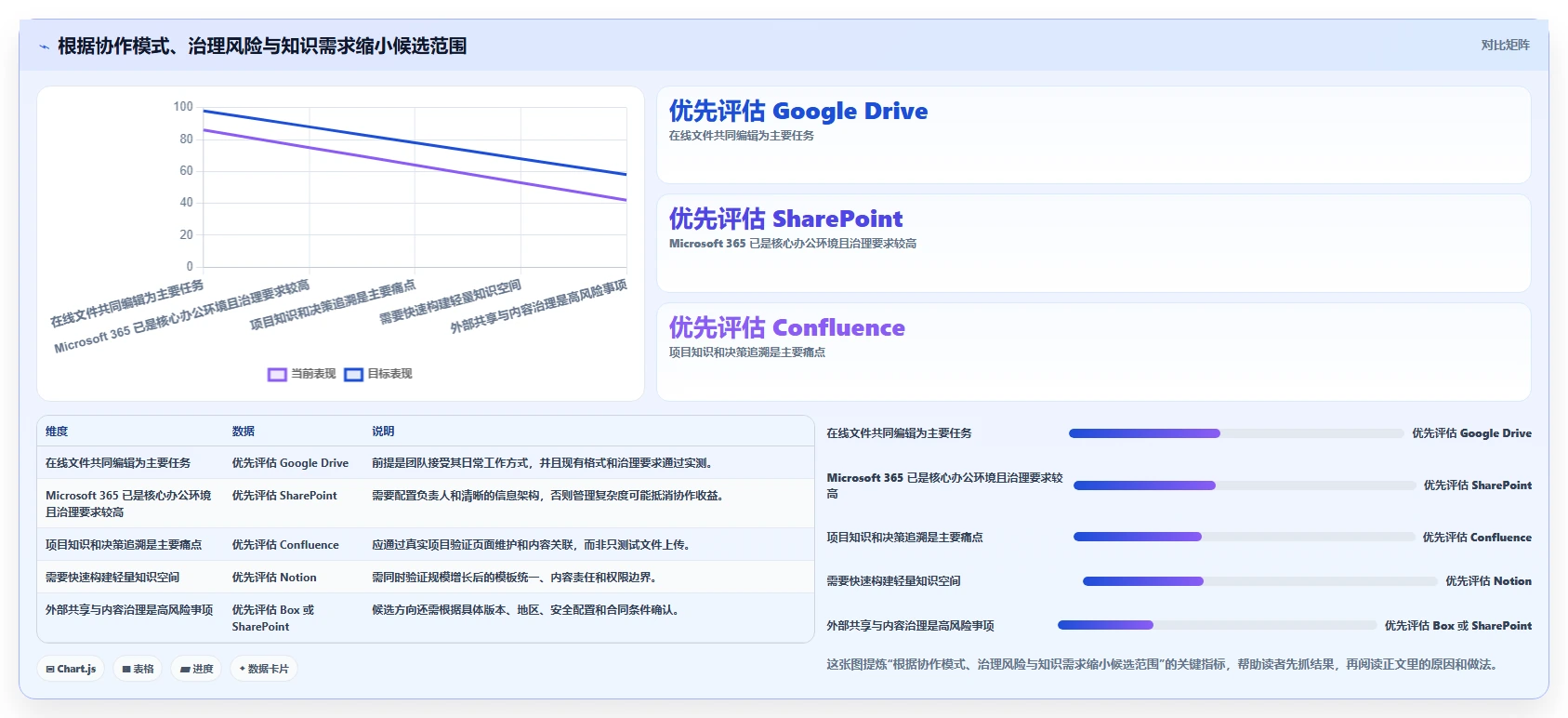Toggle the 目标表现 legend swatch

coord(353,374)
